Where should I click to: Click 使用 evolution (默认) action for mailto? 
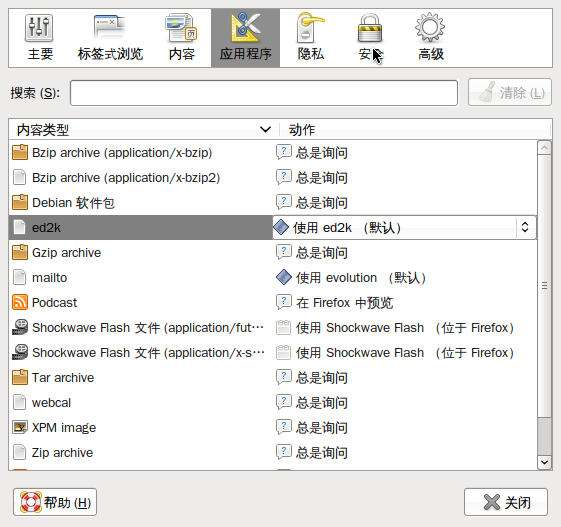coord(361,278)
